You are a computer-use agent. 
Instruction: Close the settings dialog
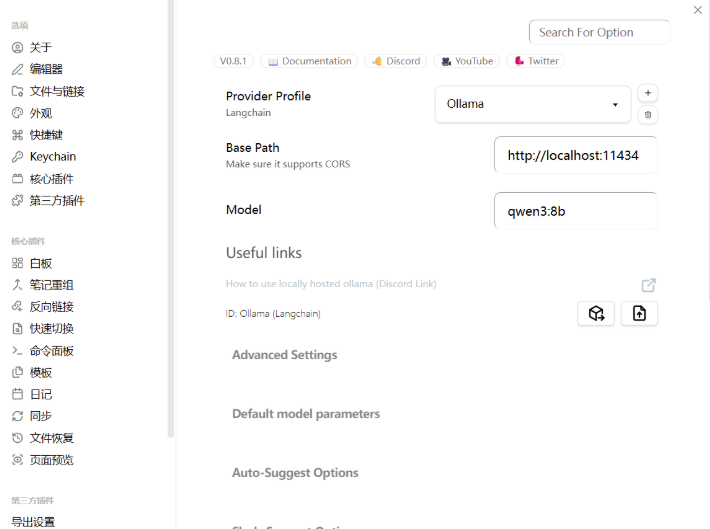[x=698, y=10]
